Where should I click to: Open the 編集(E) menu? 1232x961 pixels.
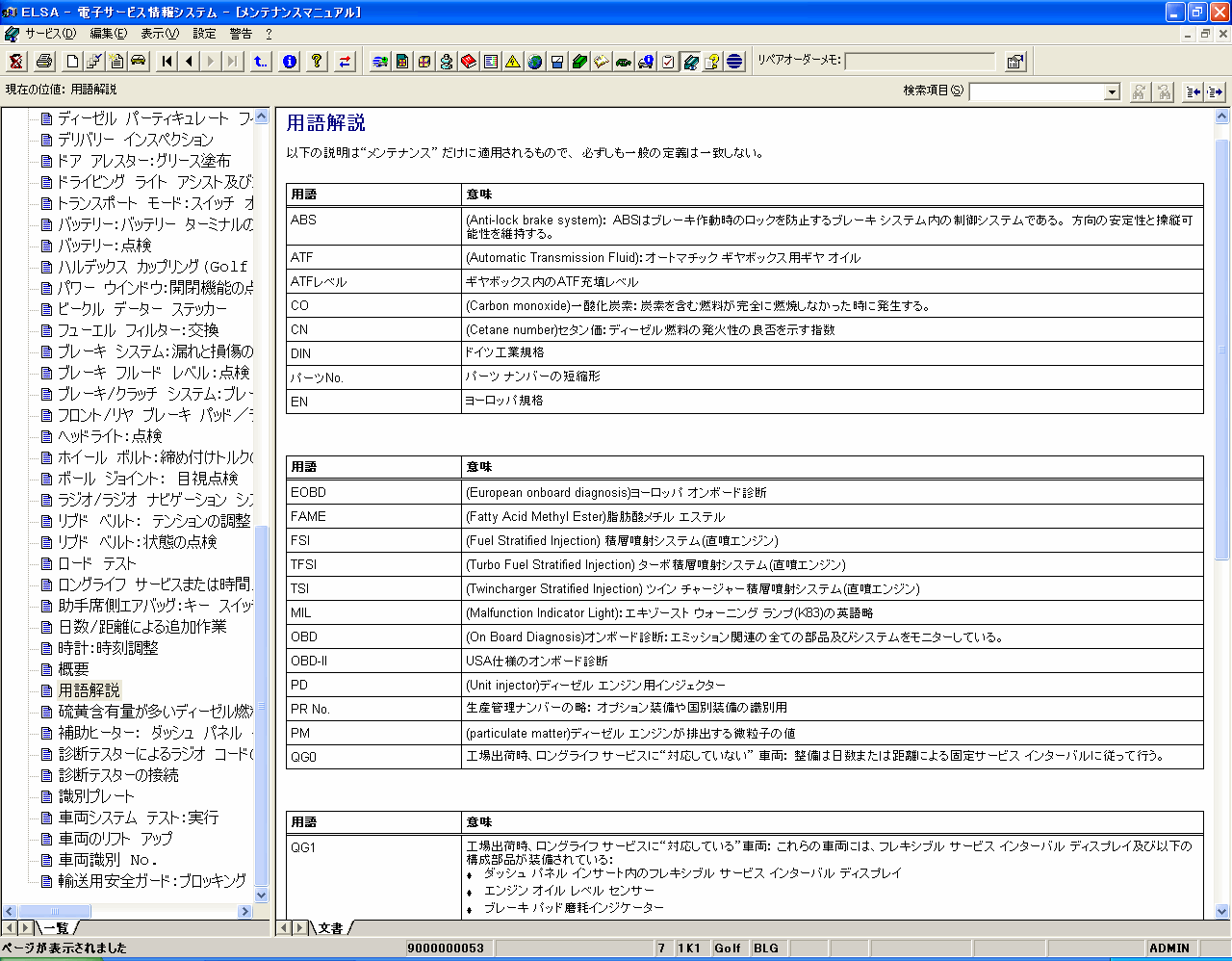(108, 34)
